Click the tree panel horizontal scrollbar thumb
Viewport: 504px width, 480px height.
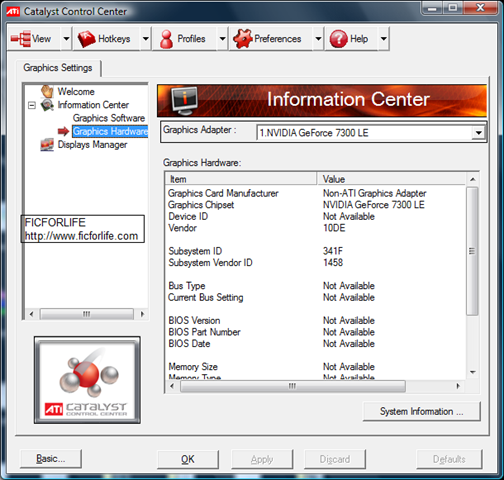87,314
